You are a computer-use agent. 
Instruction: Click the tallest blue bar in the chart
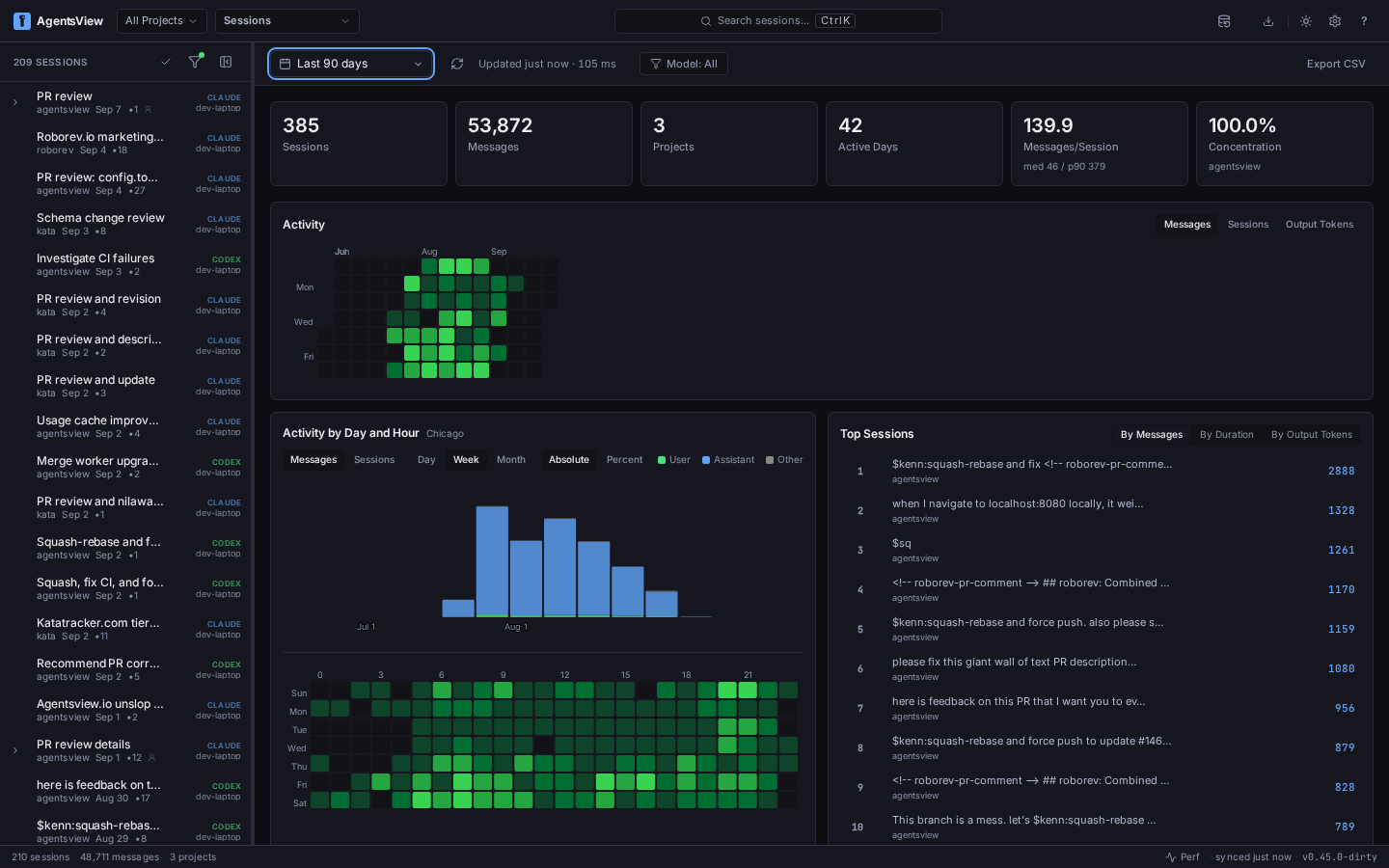[x=492, y=561]
